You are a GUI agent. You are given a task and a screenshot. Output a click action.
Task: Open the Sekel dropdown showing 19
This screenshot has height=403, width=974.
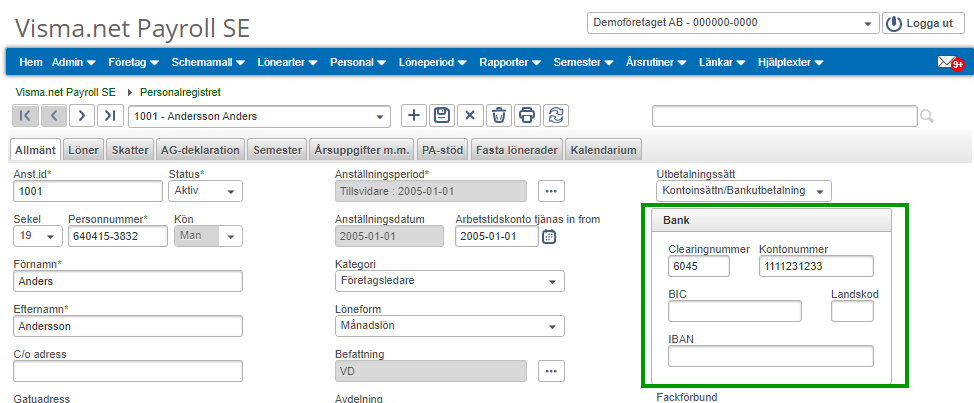tap(37, 236)
